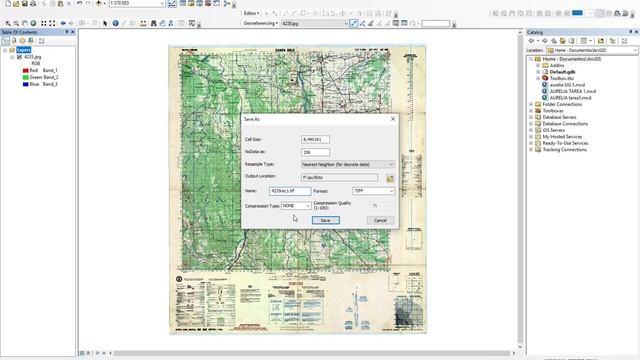The width and height of the screenshot is (640, 360).
Task: Click the Open map document icon
Action: (16, 4)
